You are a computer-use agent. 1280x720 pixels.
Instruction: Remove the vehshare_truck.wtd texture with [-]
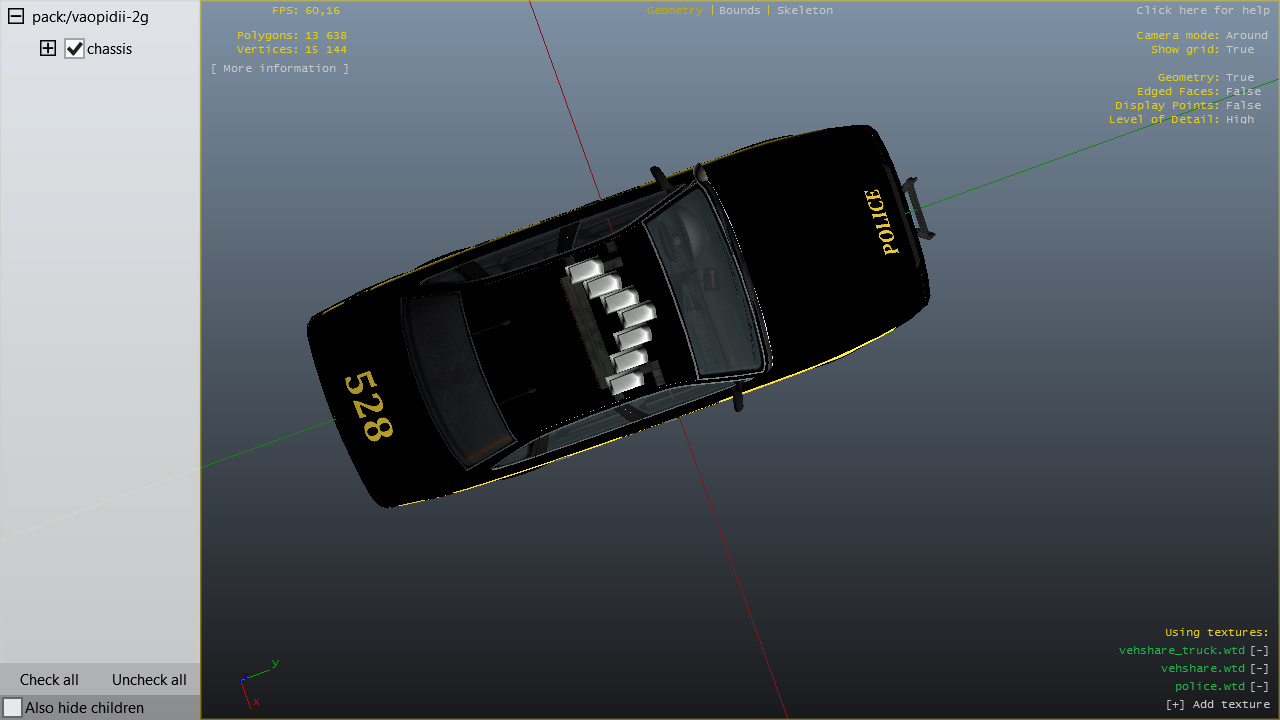click(x=1259, y=650)
